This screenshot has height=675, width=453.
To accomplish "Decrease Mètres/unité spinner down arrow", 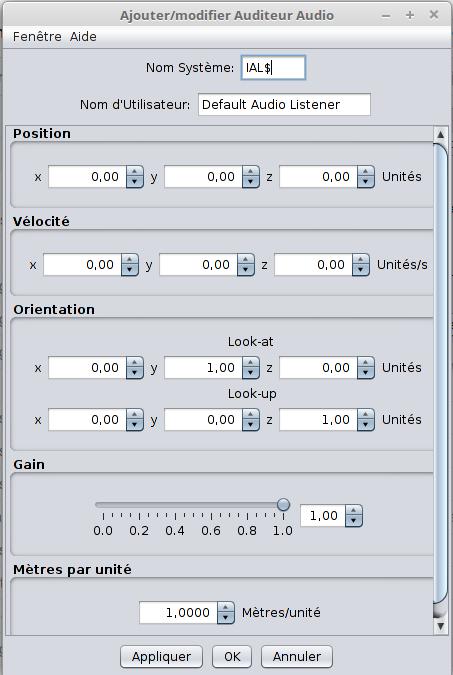I will [226, 618].
